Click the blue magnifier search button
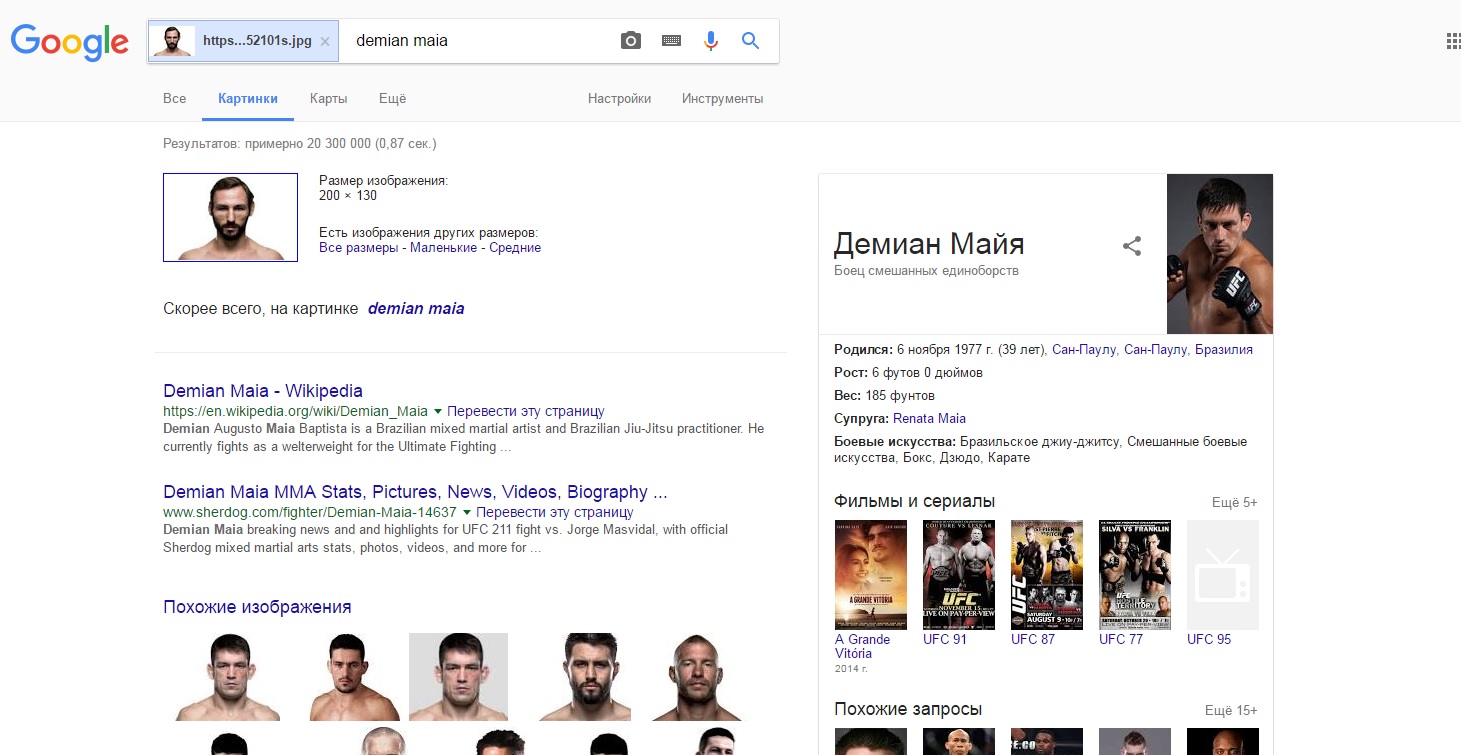The image size is (1461, 755). [x=750, y=41]
